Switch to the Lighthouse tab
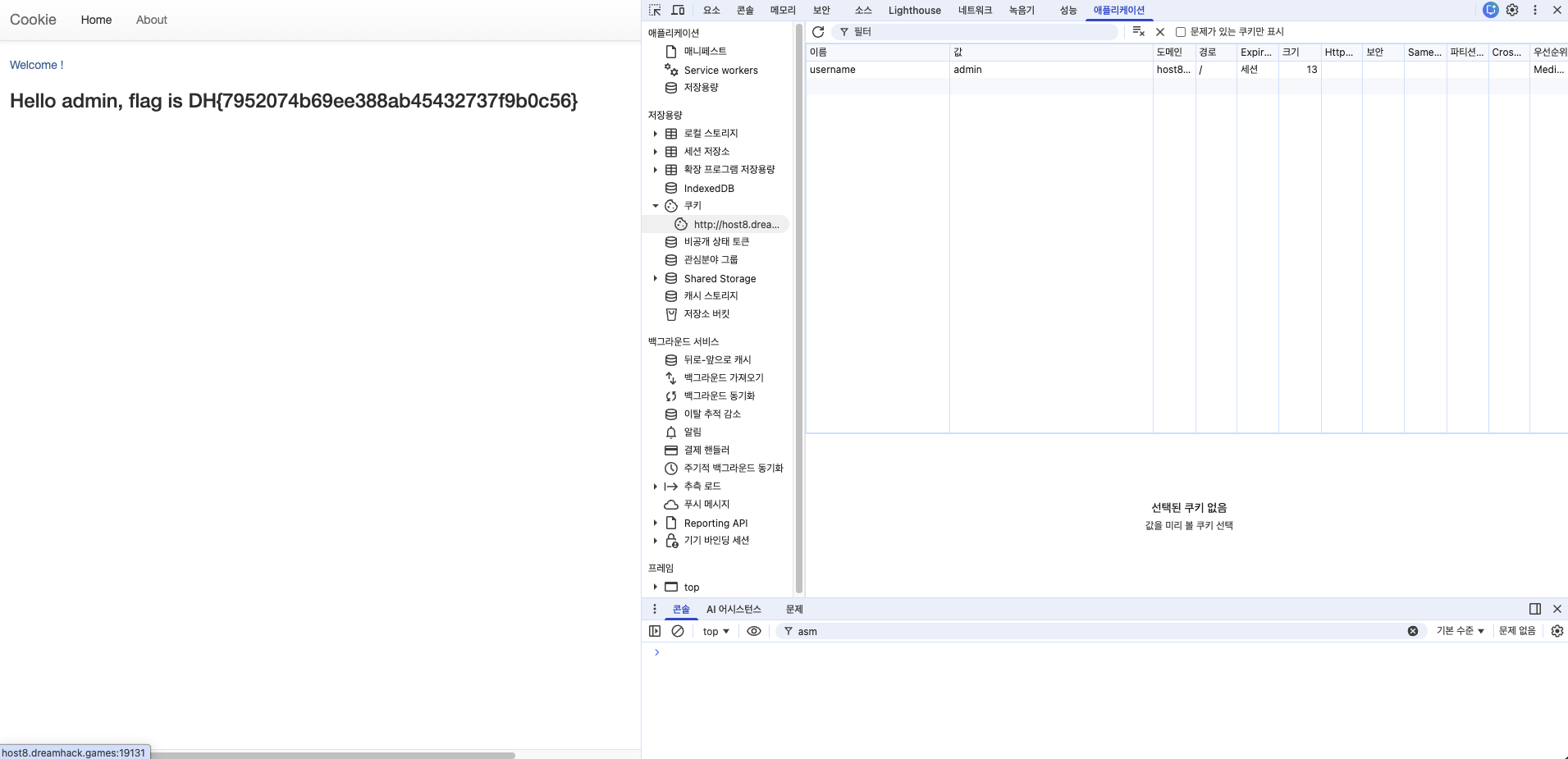 (x=914, y=10)
